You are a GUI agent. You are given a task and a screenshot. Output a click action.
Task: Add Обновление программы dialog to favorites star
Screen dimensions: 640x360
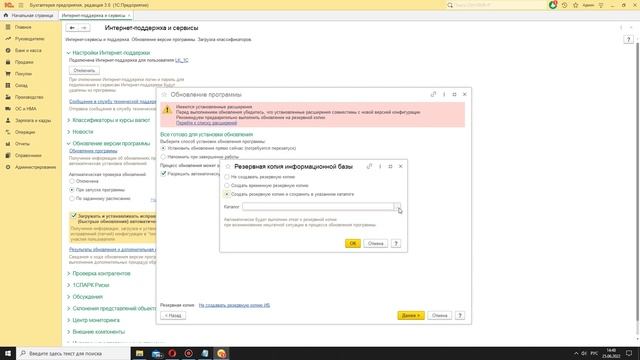164,95
